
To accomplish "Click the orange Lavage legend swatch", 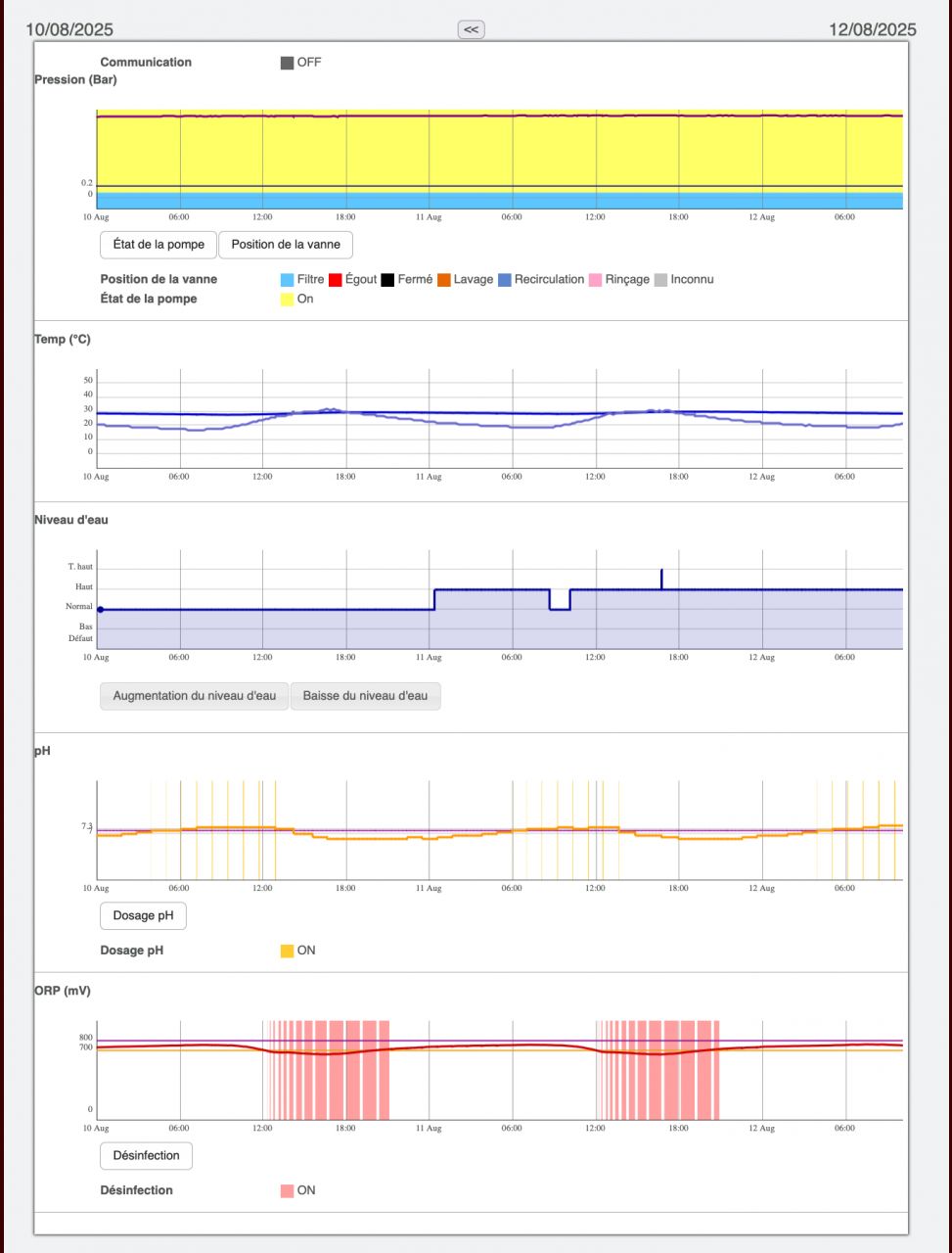I will tap(443, 280).
